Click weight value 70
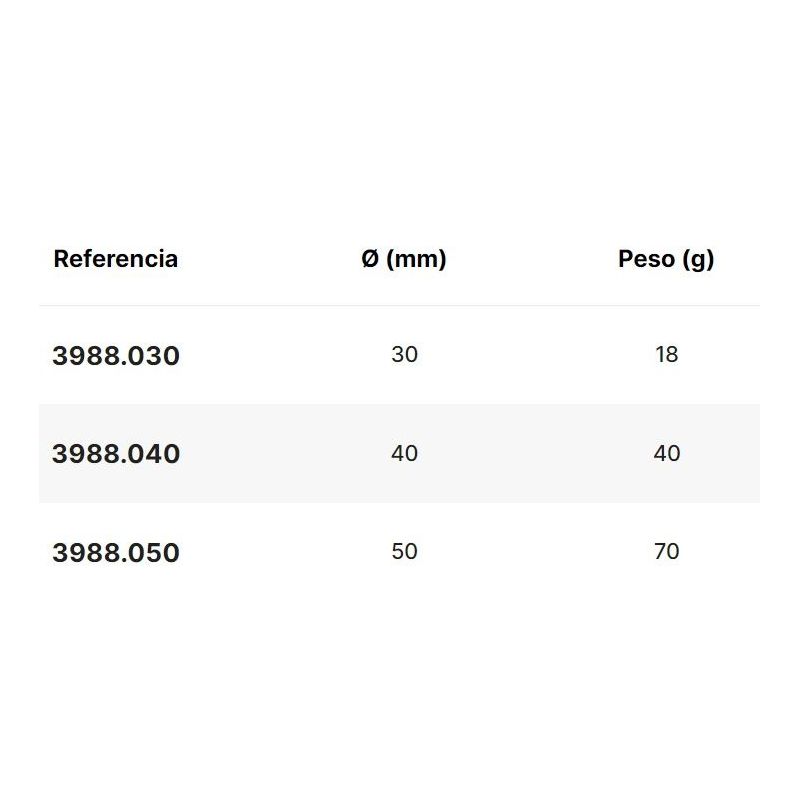Image resolution: width=800 pixels, height=800 pixels. pyautogui.click(x=666, y=551)
